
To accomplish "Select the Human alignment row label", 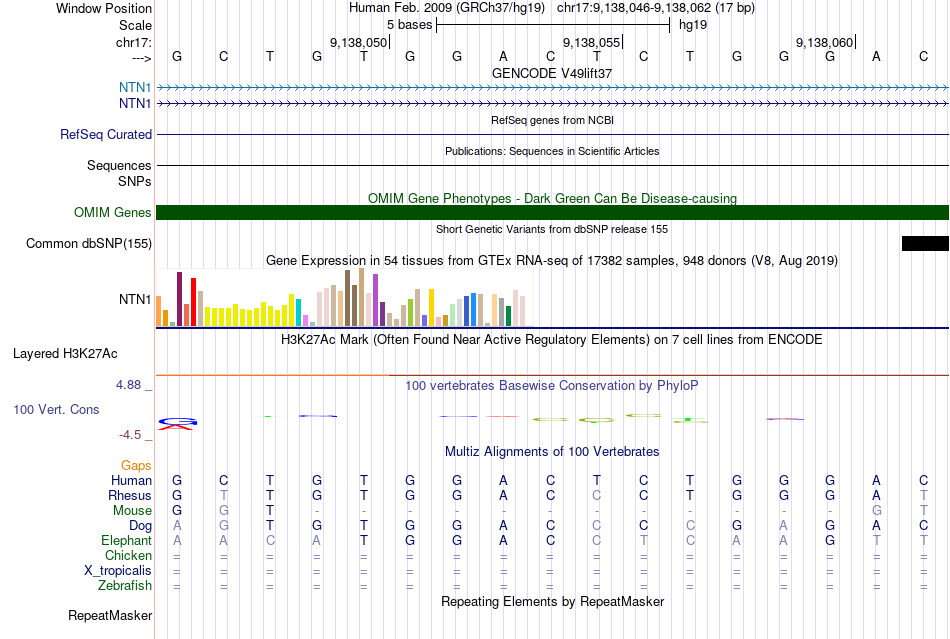I will 131,480.
